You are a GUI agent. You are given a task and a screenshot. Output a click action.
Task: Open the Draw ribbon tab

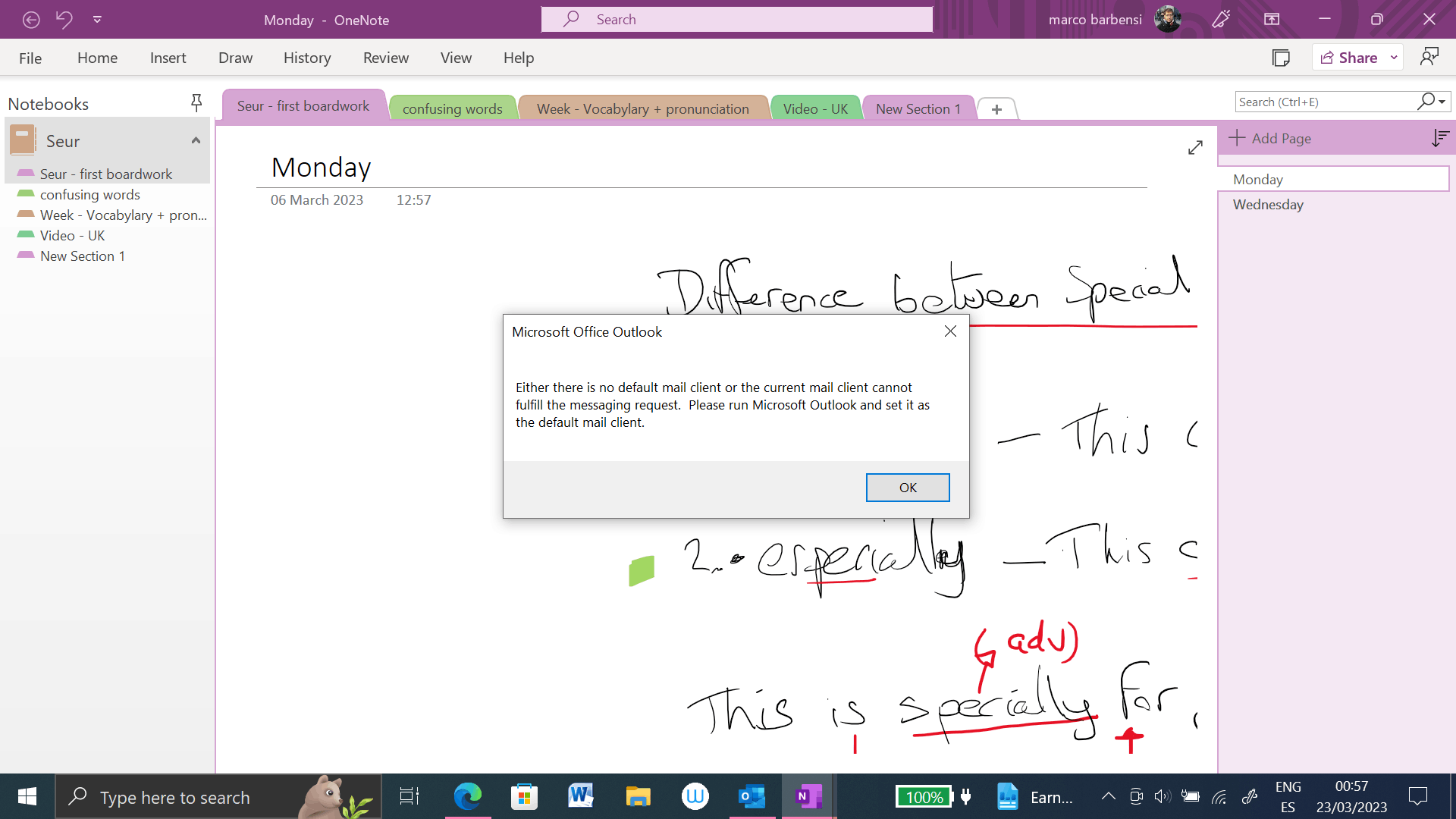pos(235,58)
